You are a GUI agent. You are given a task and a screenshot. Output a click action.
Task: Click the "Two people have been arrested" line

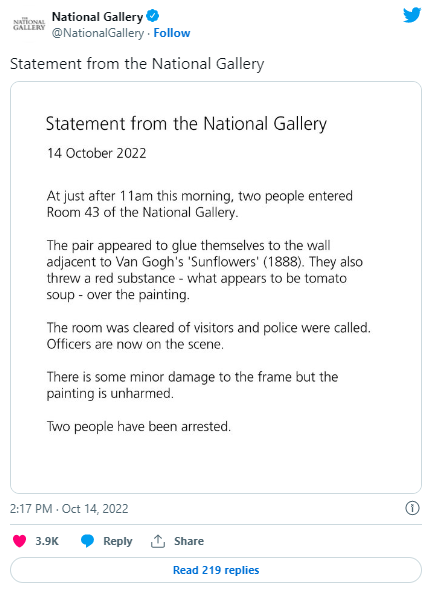[x=139, y=427]
